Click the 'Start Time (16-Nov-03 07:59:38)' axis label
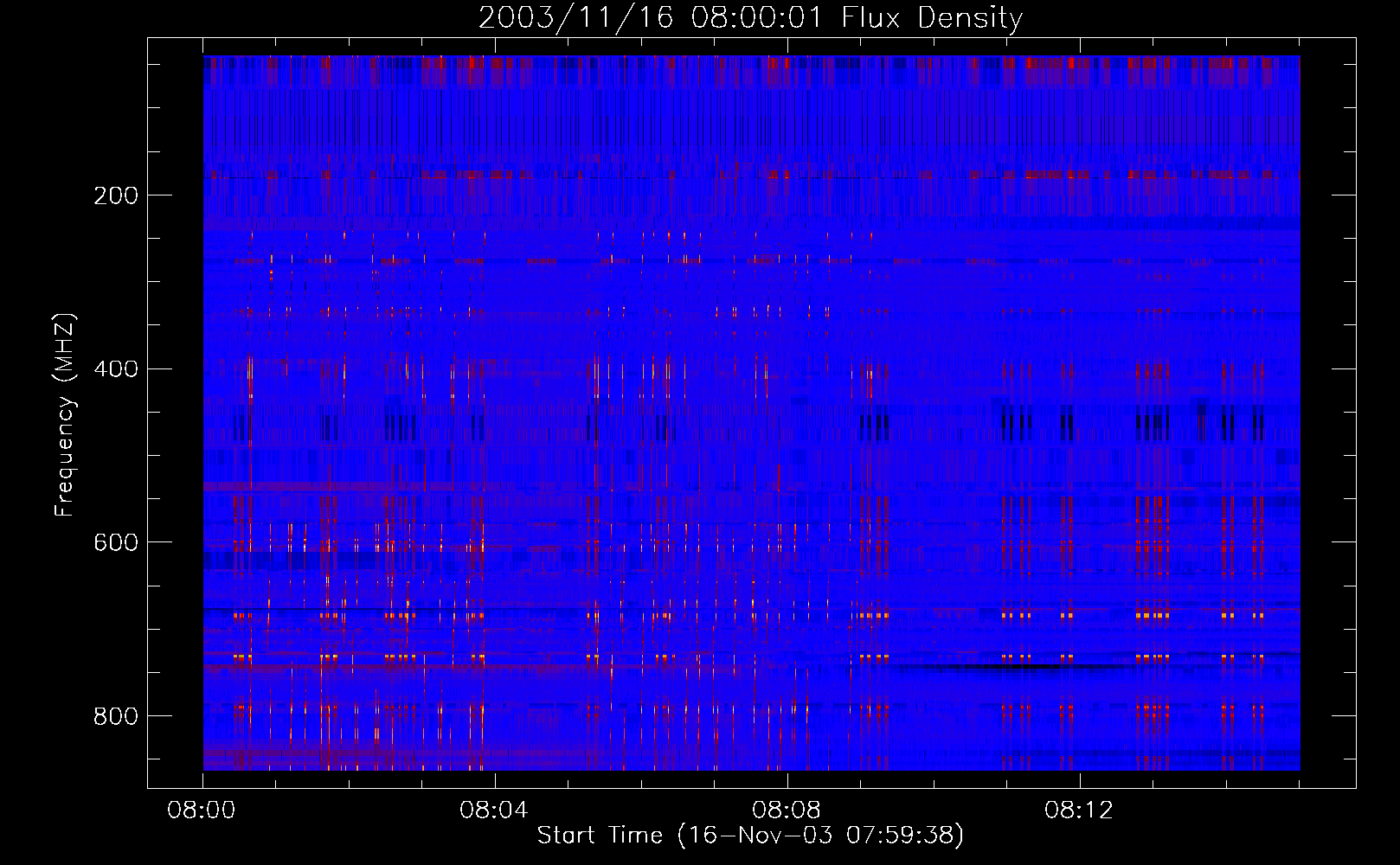This screenshot has width=1400, height=865. point(750,836)
